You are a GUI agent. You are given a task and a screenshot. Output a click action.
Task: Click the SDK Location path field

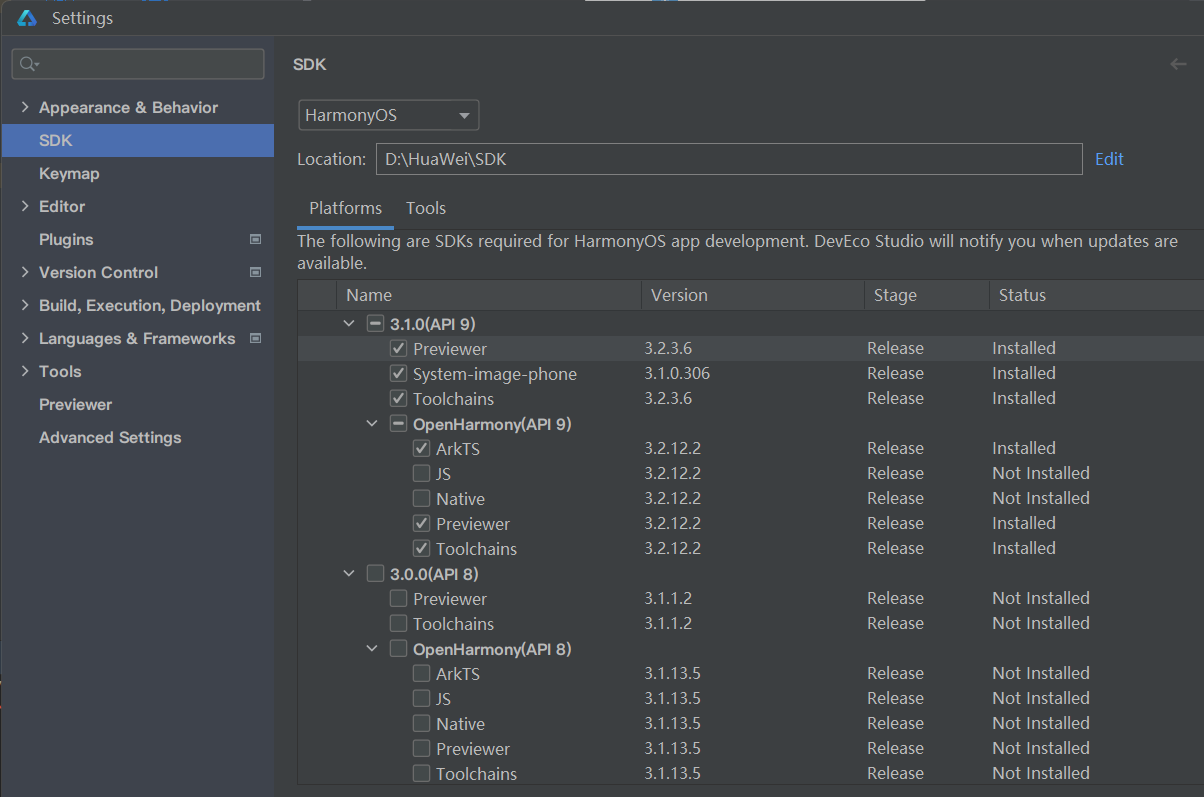click(x=728, y=159)
